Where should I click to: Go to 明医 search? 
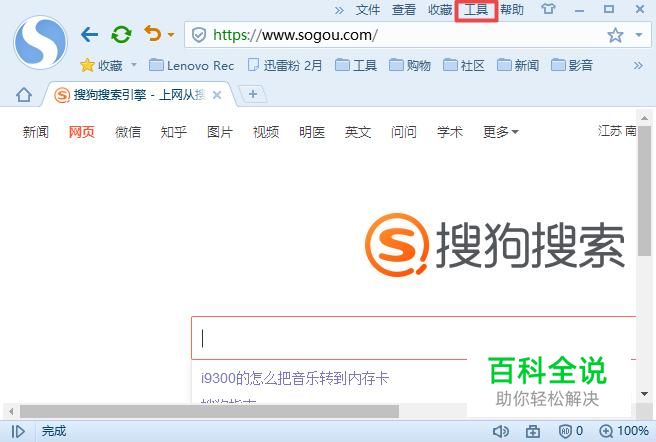pyautogui.click(x=312, y=132)
